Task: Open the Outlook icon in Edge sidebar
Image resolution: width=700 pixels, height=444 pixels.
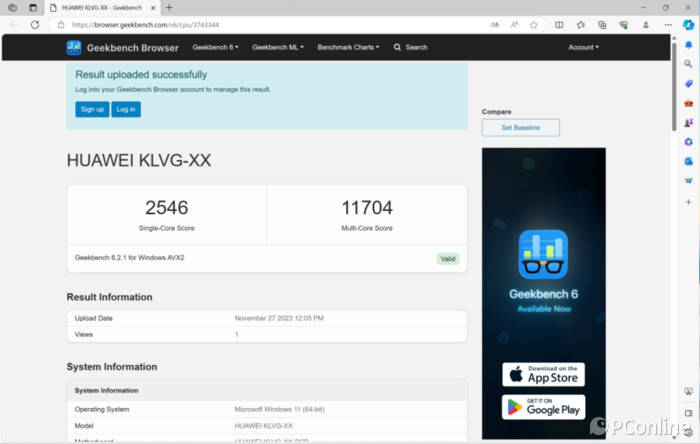Action: click(x=688, y=161)
